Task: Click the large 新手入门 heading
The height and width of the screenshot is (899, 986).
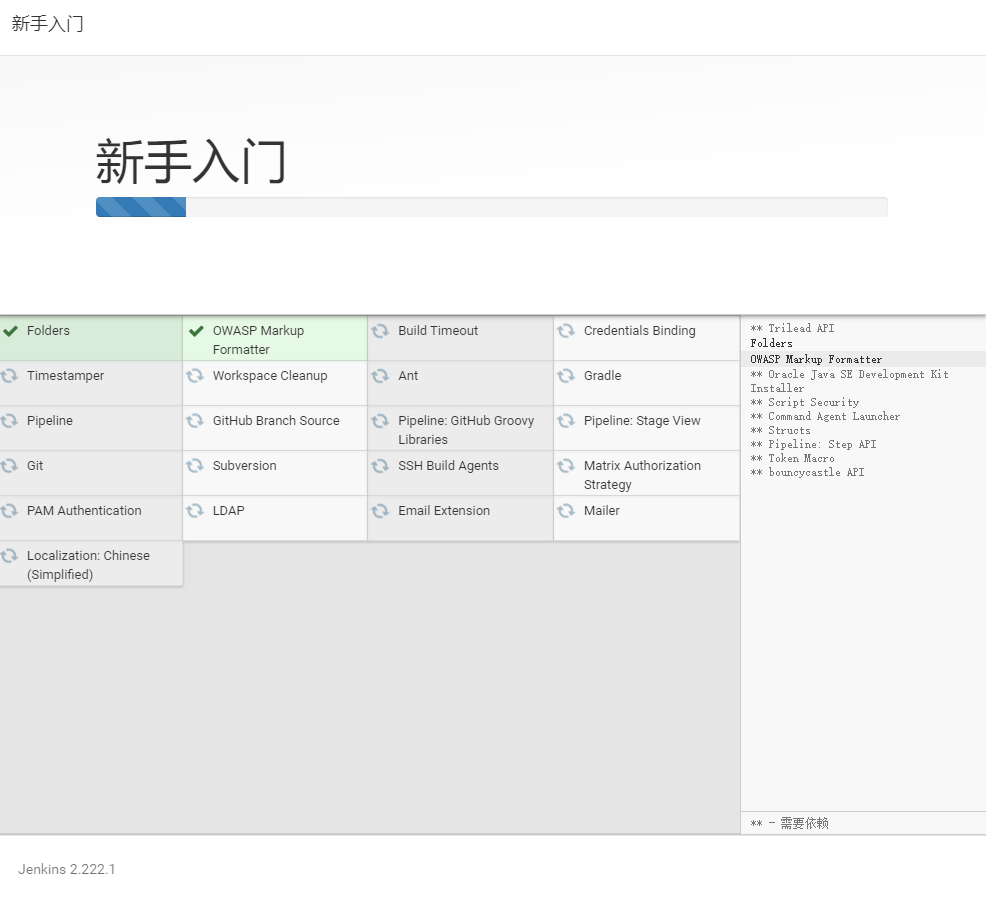Action: pos(191,162)
